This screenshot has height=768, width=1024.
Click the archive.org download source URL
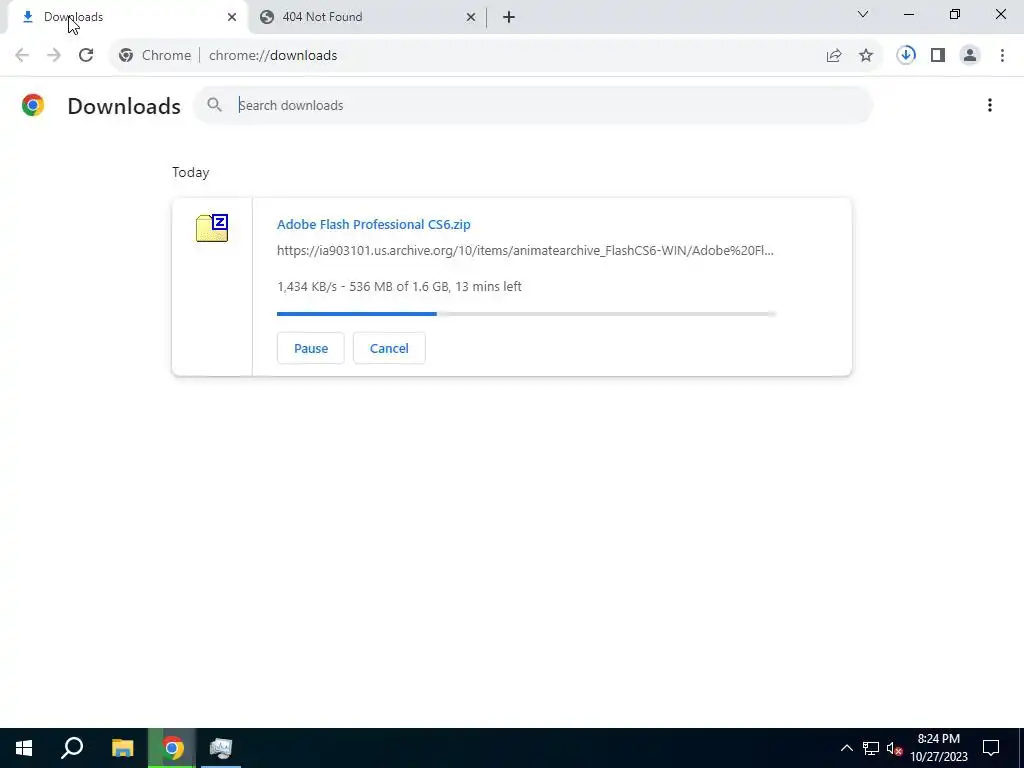pyautogui.click(x=525, y=250)
